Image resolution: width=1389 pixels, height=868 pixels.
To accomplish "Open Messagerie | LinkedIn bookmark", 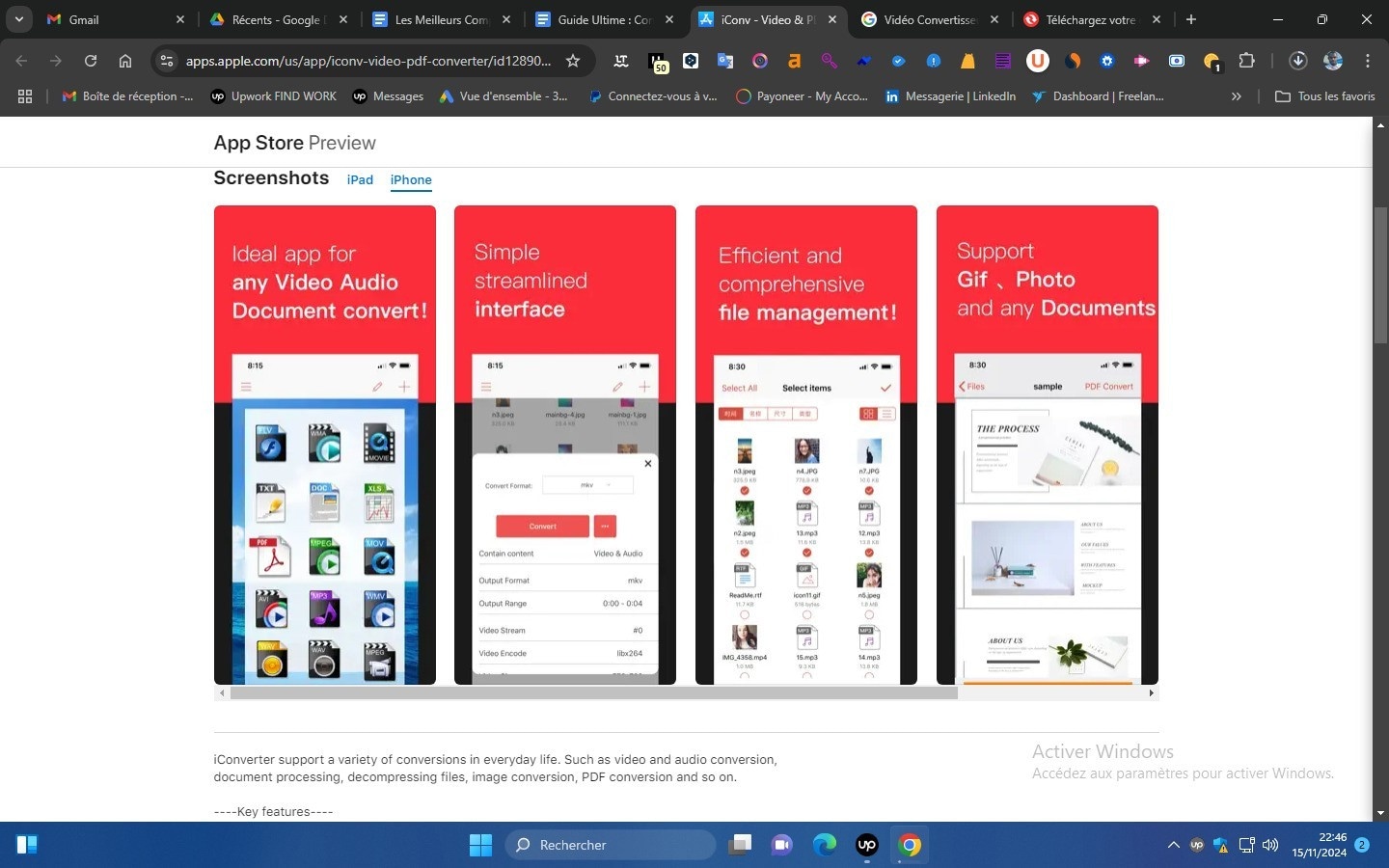I will click(950, 96).
